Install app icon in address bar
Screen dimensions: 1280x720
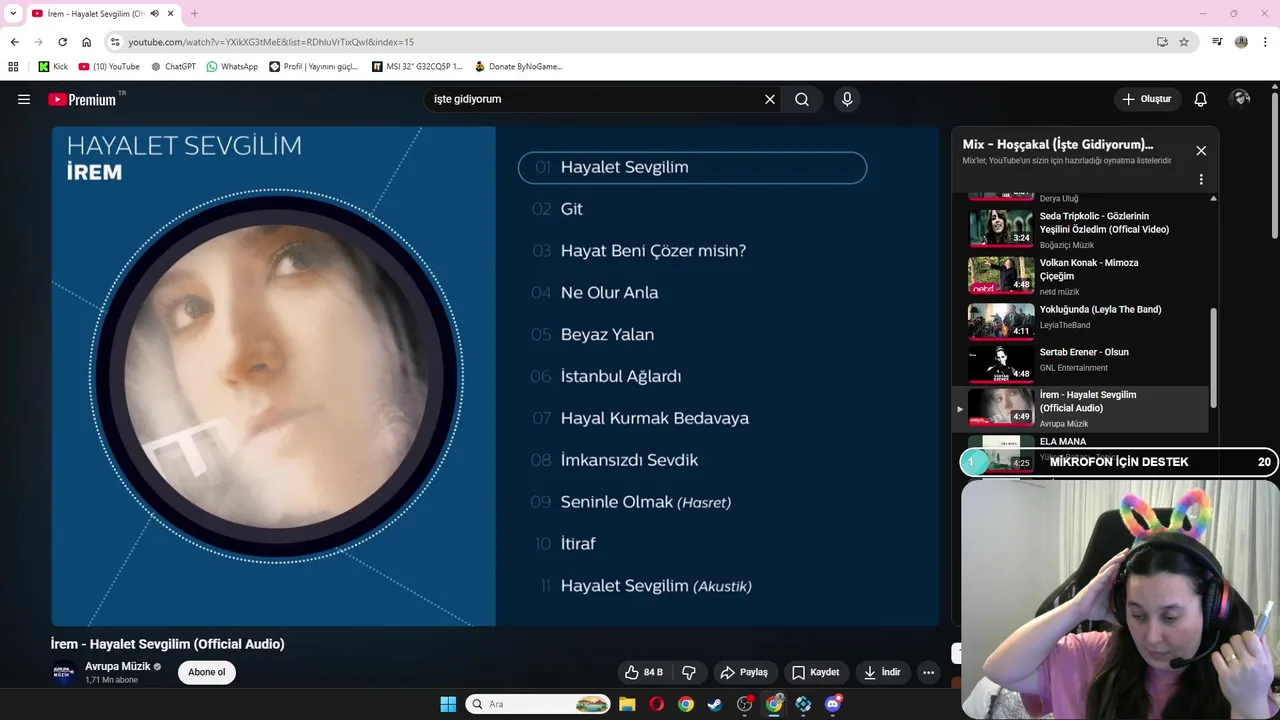pos(1162,42)
